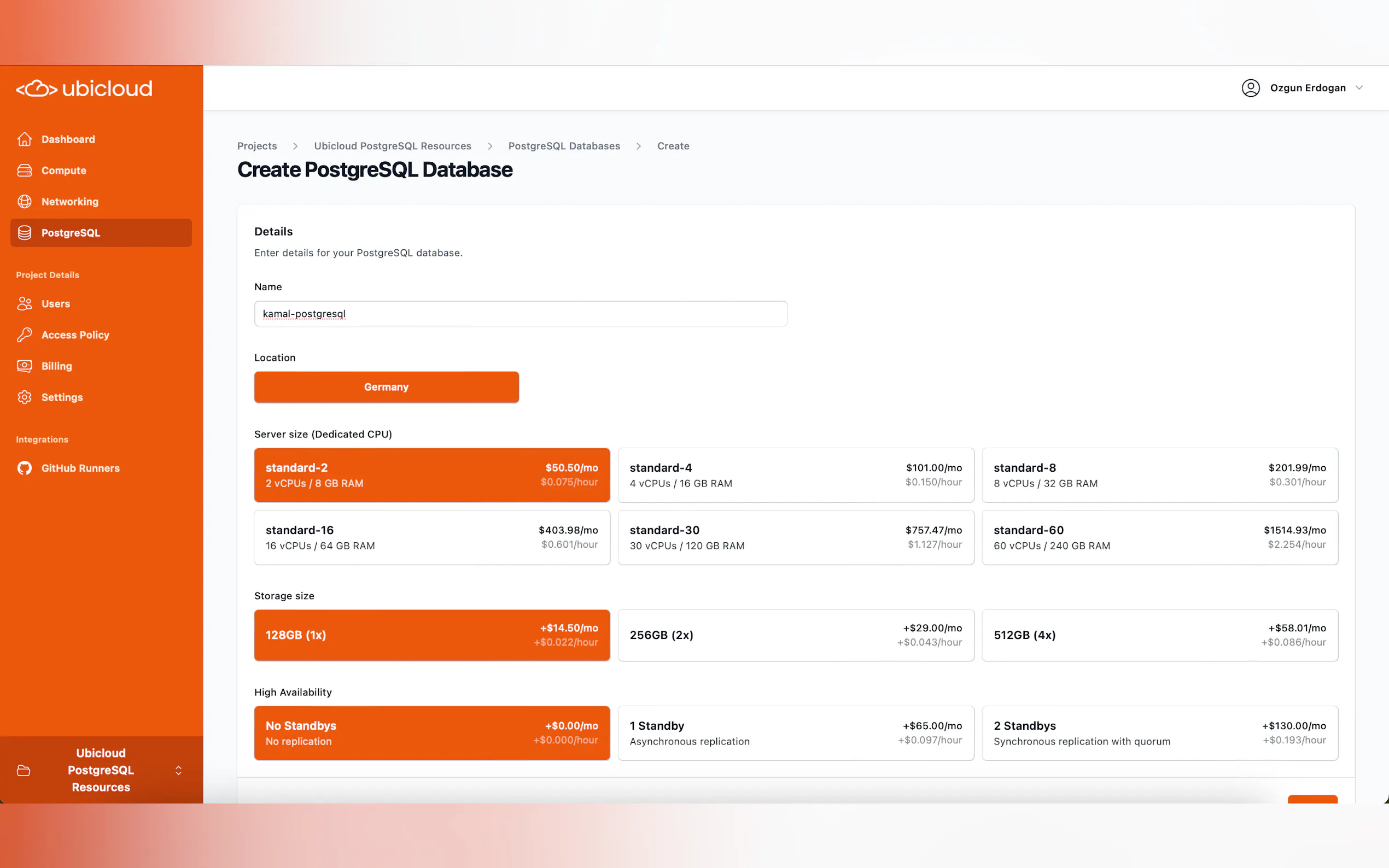This screenshot has width=1389, height=868.
Task: Click the PostgreSQL Databases breadcrumb link
Action: [563, 146]
